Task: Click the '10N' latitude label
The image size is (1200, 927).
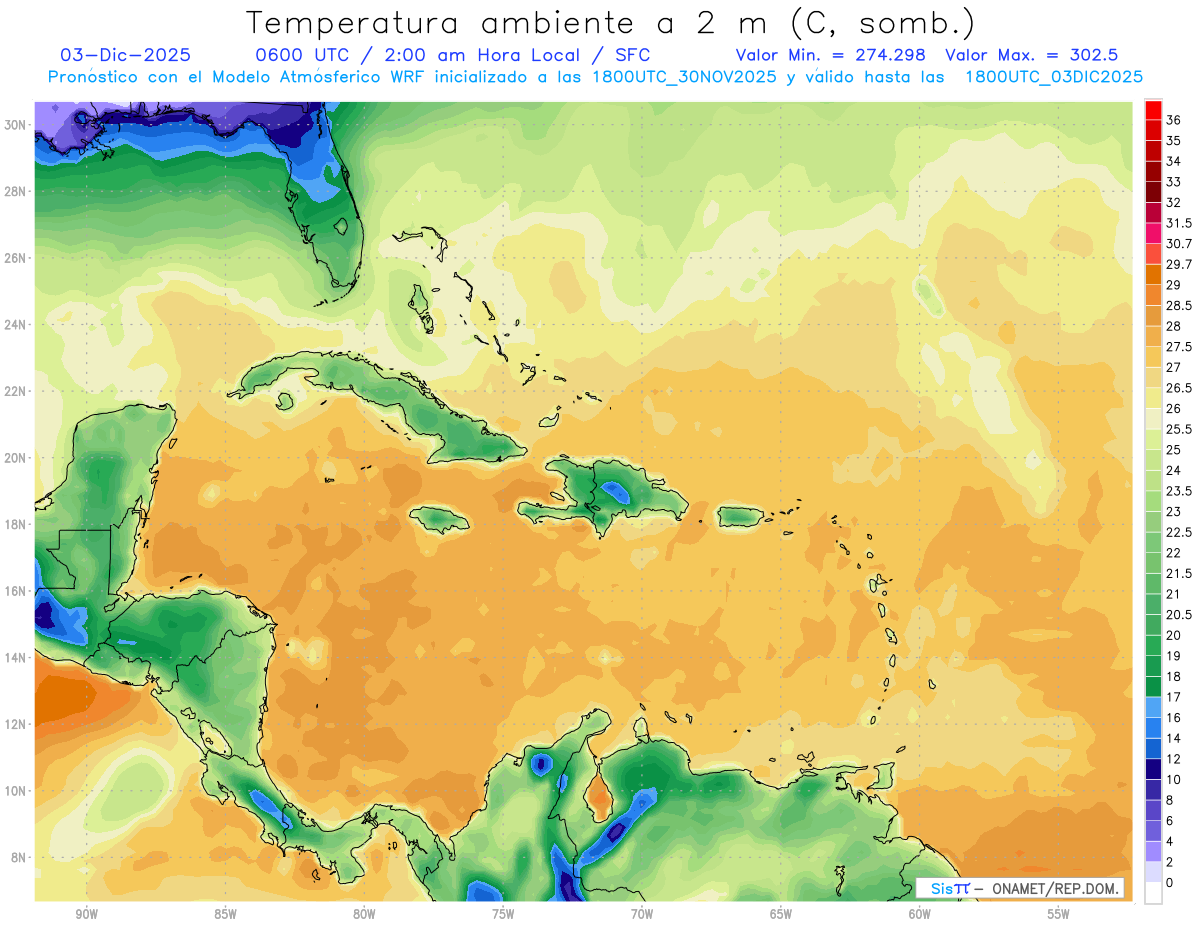Action: pyautogui.click(x=17, y=791)
